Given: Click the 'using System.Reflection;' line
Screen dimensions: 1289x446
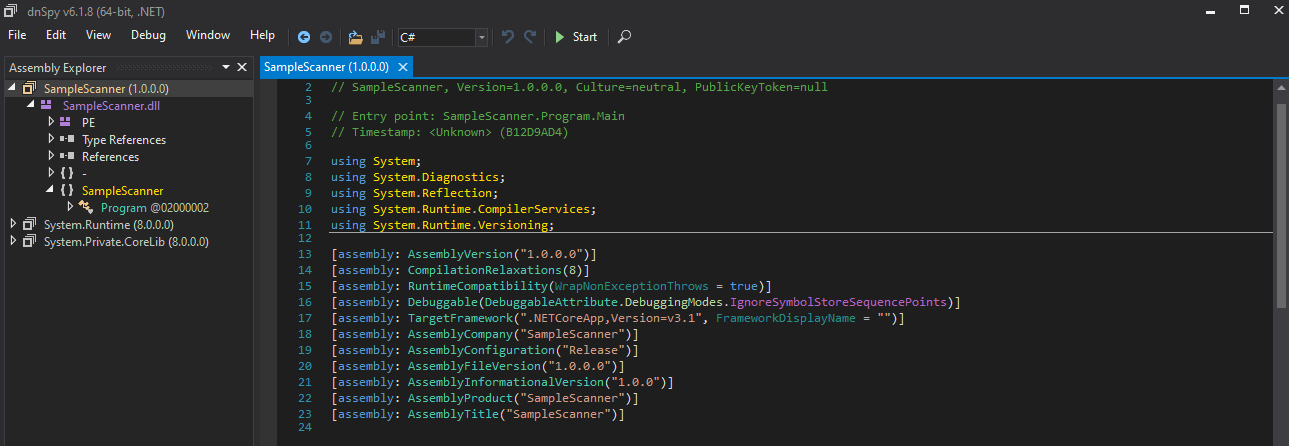Looking at the screenshot, I should tap(414, 194).
